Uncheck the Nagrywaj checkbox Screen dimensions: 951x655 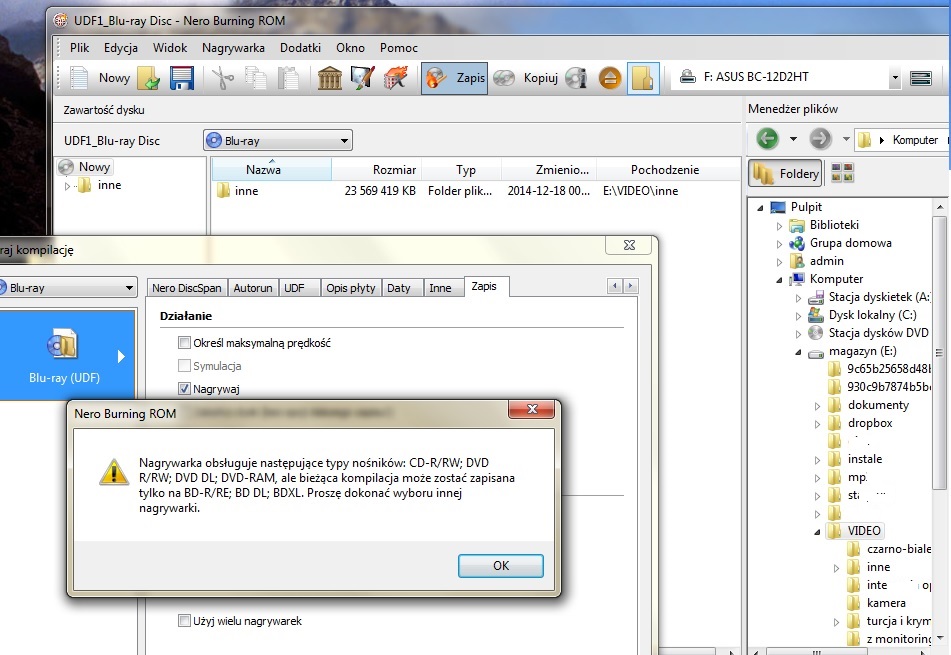click(184, 388)
